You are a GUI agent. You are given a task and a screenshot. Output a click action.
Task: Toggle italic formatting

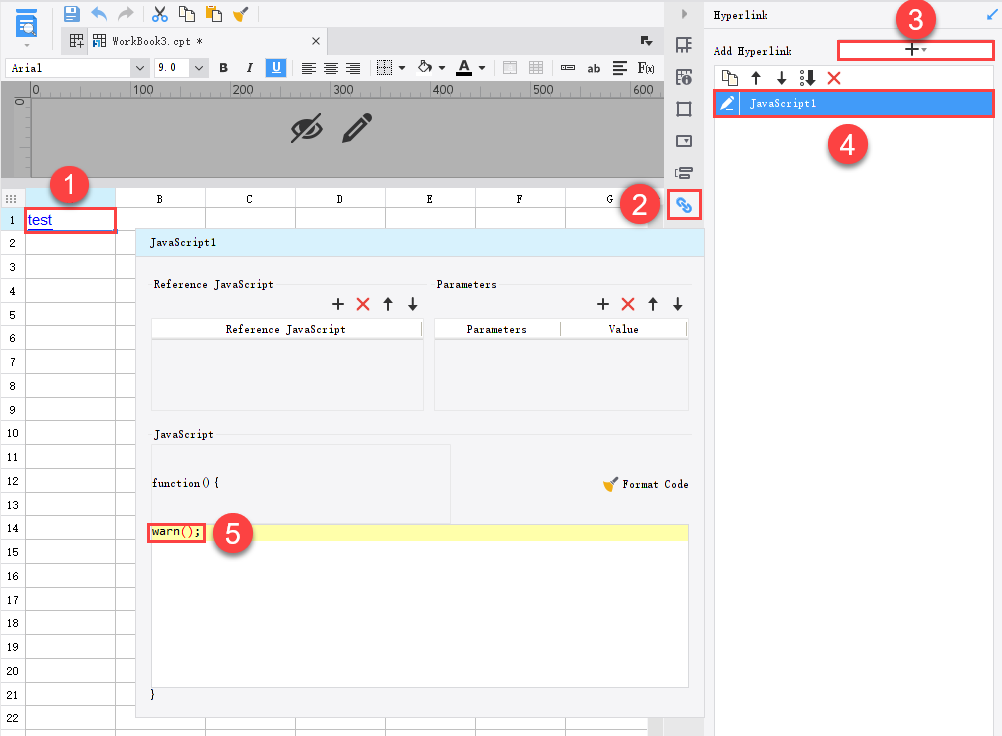248,68
